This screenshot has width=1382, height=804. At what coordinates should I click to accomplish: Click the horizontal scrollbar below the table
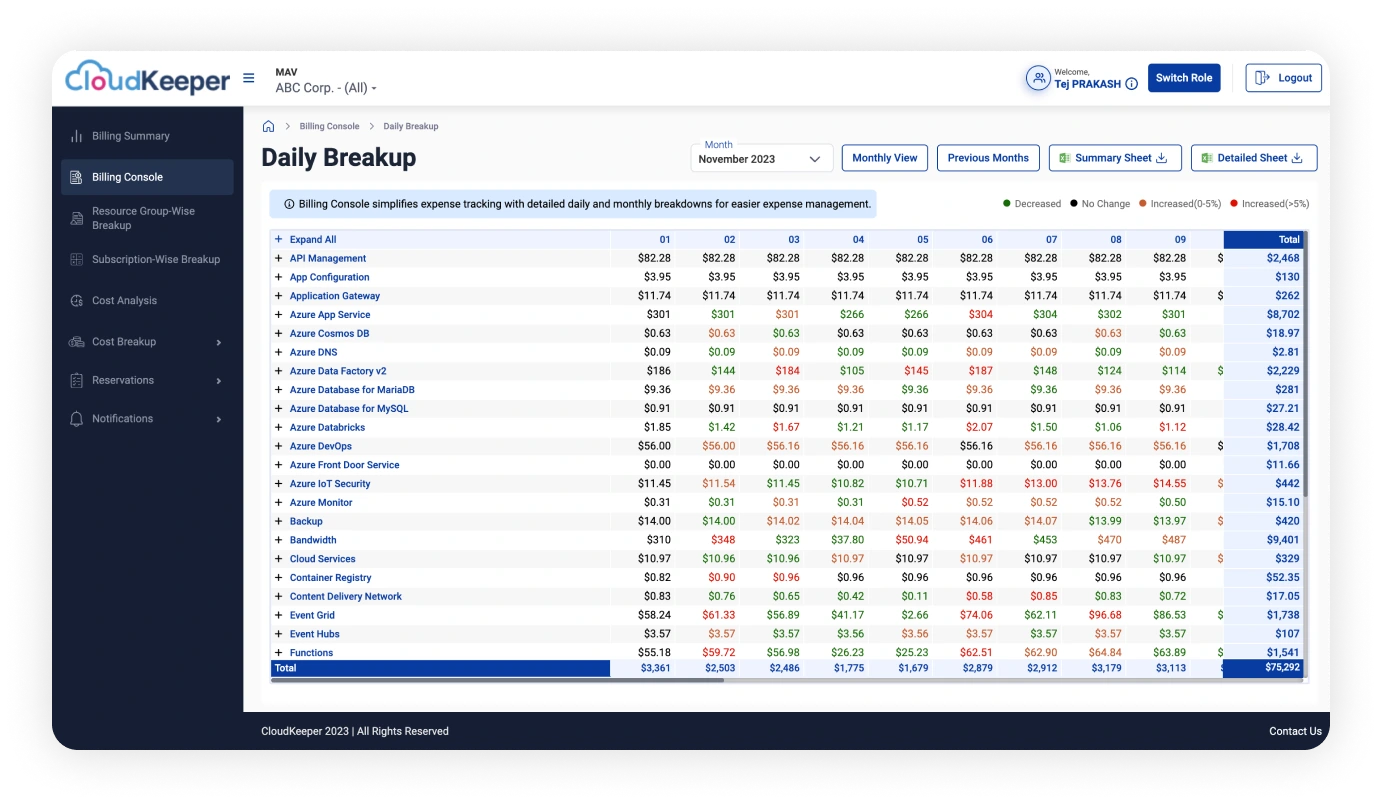(x=497, y=680)
